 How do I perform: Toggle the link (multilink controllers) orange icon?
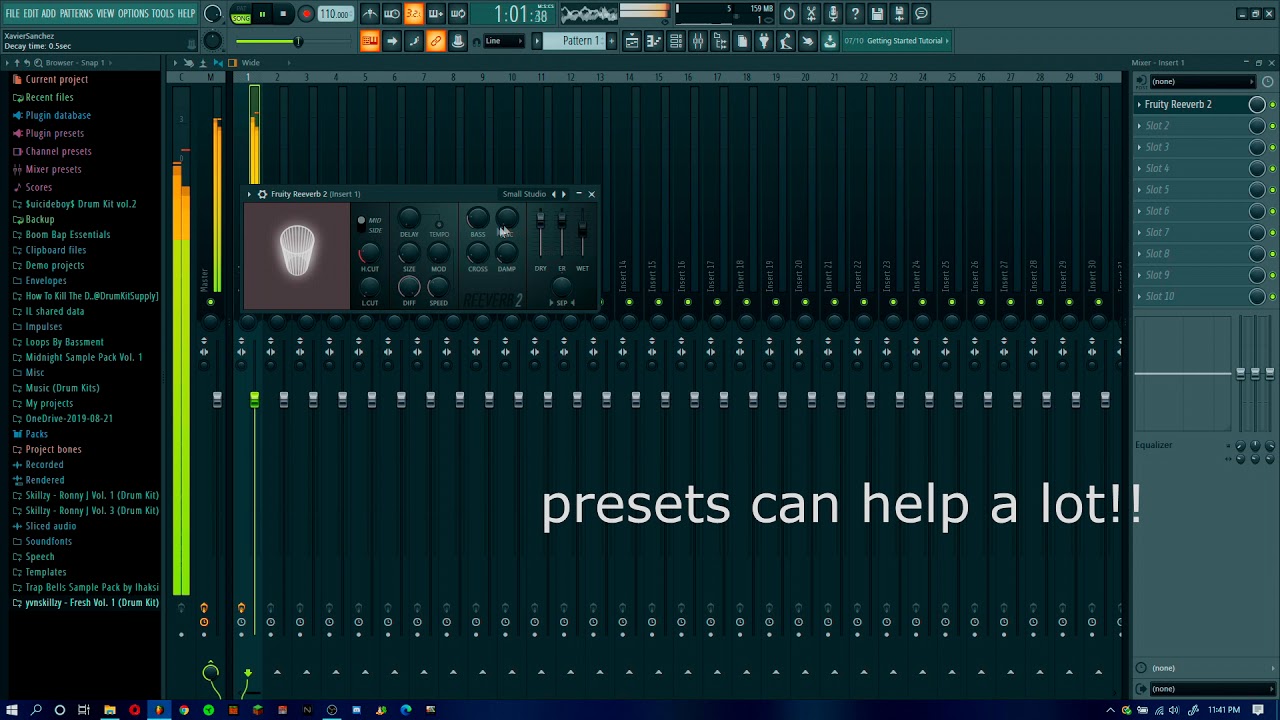[436, 41]
